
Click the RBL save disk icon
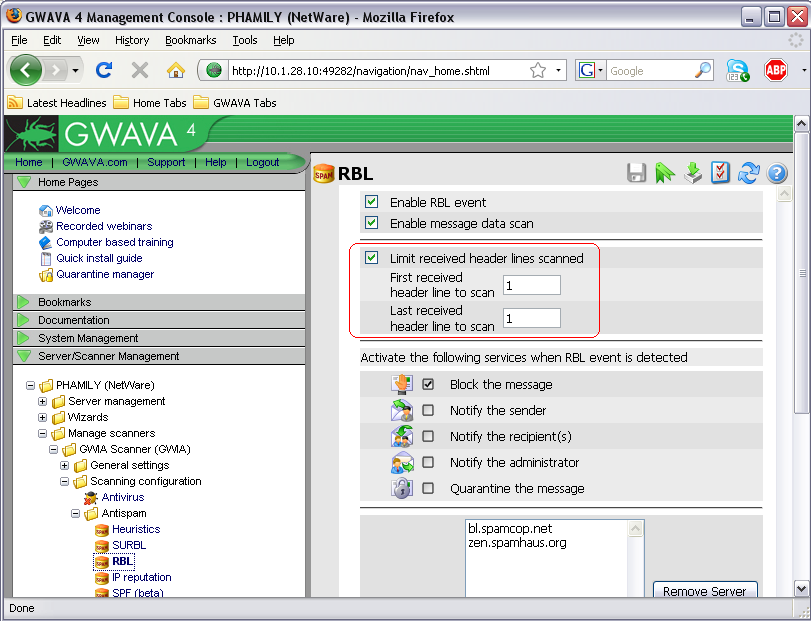tap(636, 173)
